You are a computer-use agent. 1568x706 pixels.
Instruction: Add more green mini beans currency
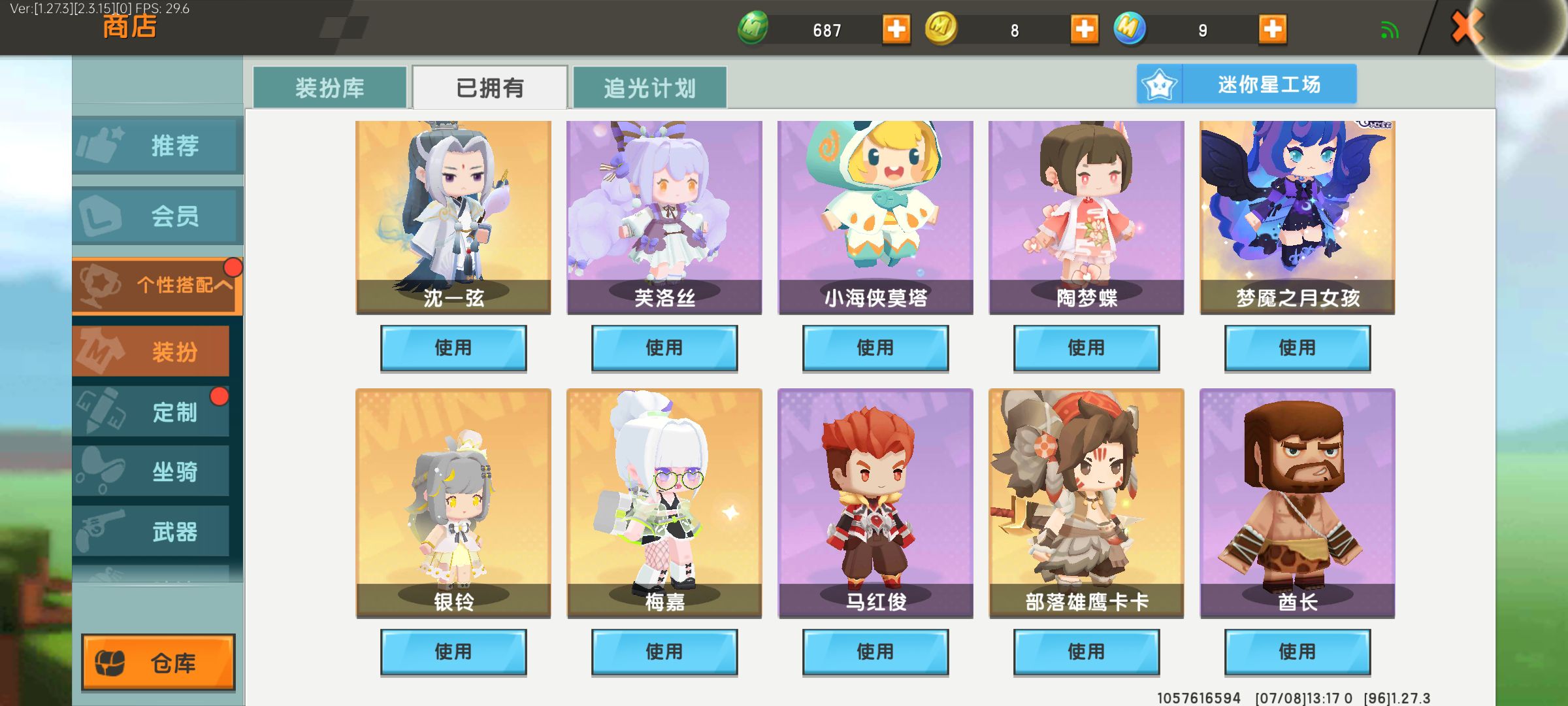coord(896,29)
